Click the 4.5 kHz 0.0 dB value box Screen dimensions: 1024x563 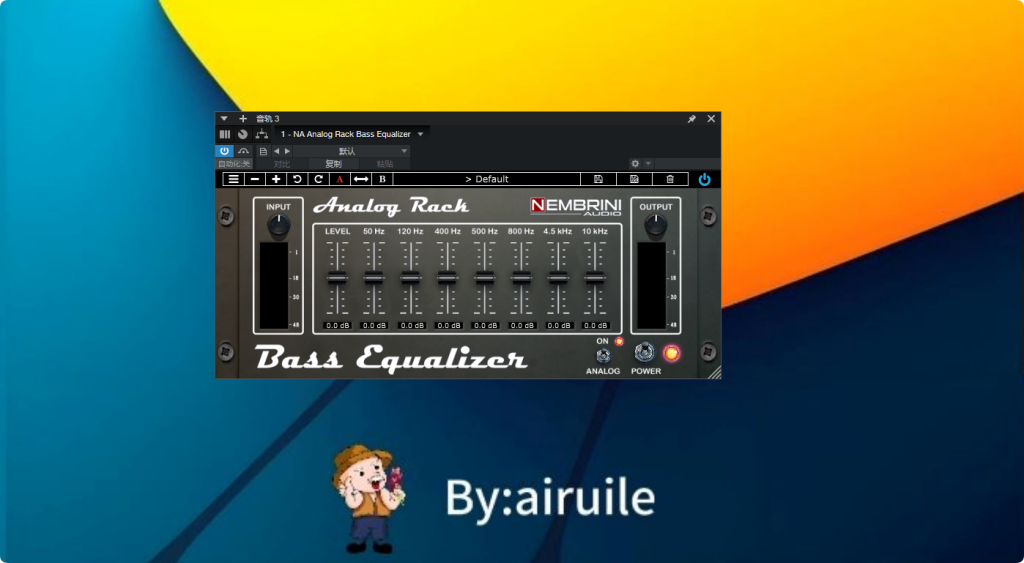(560, 325)
